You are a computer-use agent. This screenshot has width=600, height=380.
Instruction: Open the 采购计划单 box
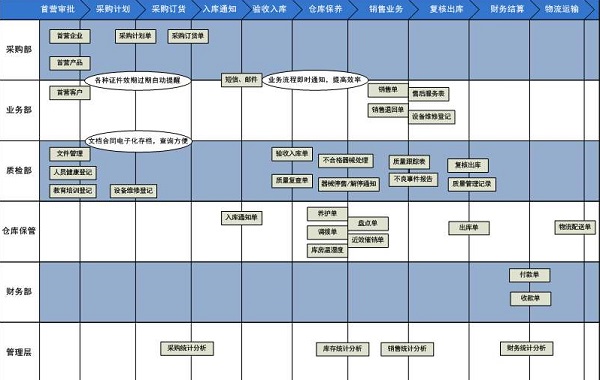click(135, 36)
